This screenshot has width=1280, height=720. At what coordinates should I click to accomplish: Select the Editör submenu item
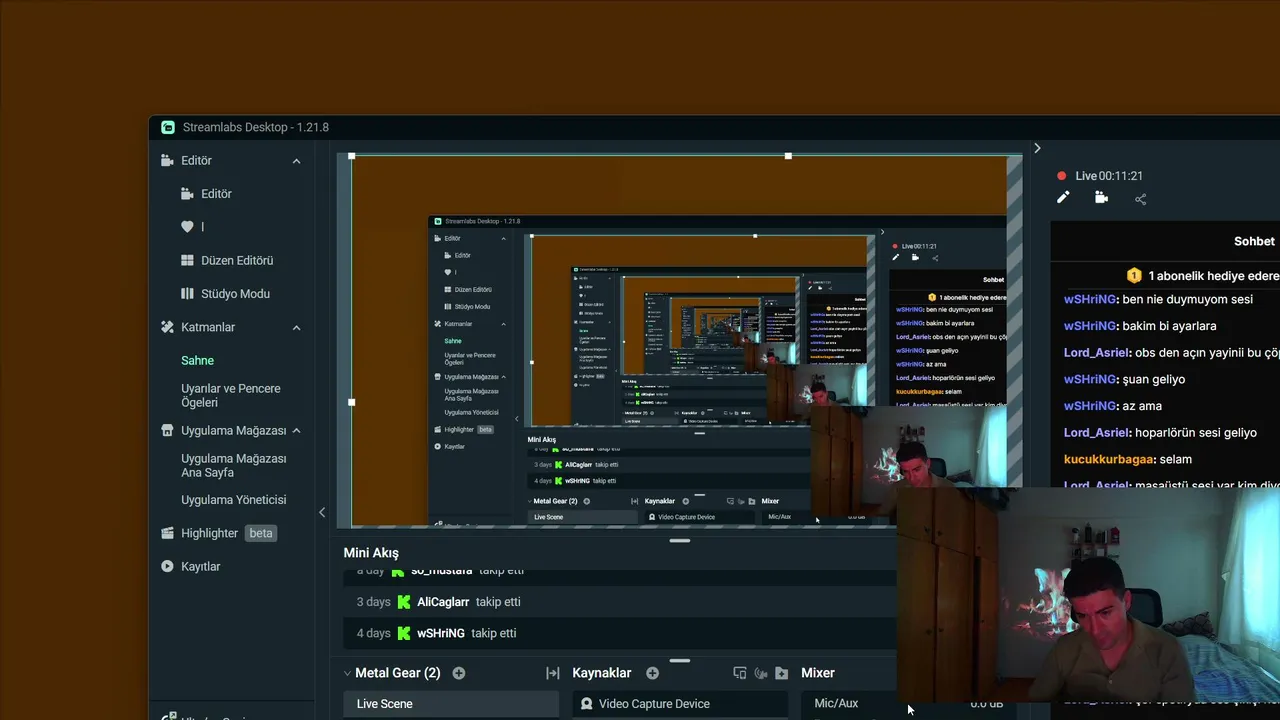pyautogui.click(x=216, y=194)
